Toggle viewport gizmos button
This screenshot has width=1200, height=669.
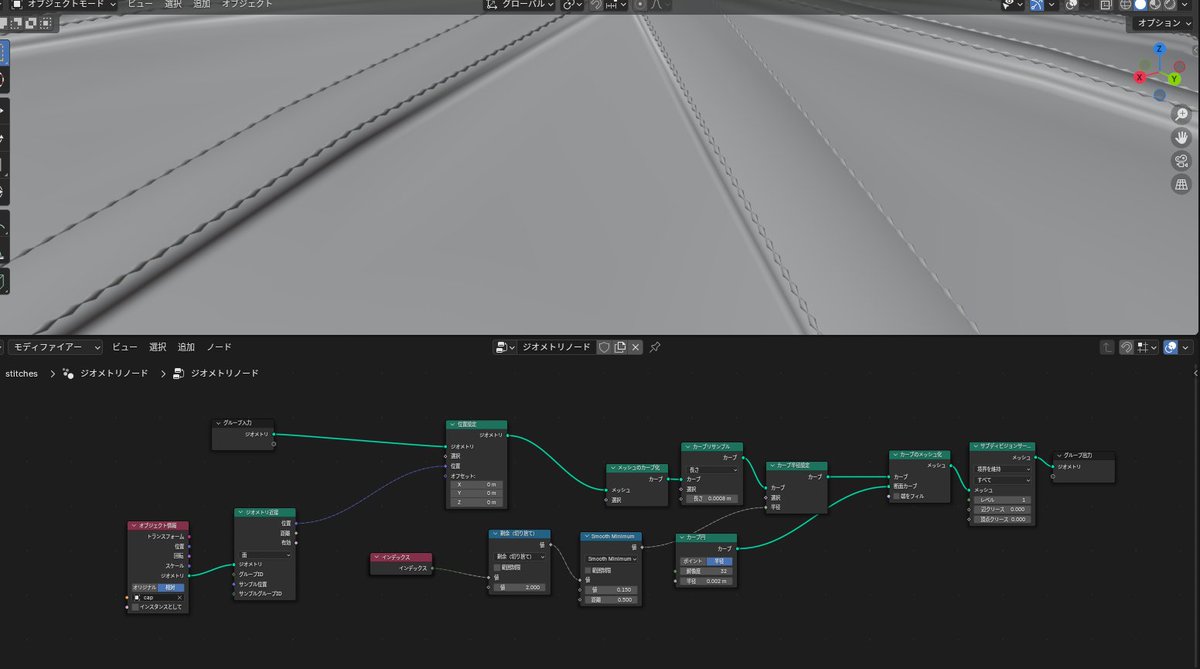point(1038,4)
